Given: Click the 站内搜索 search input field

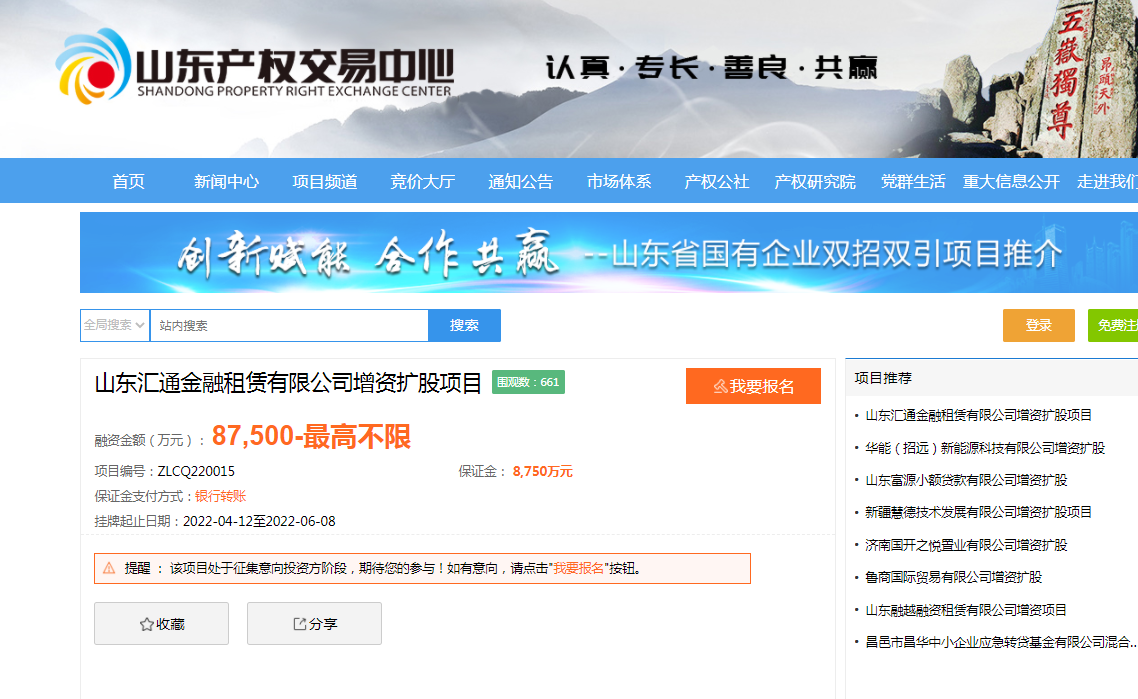Looking at the screenshot, I should coord(289,325).
